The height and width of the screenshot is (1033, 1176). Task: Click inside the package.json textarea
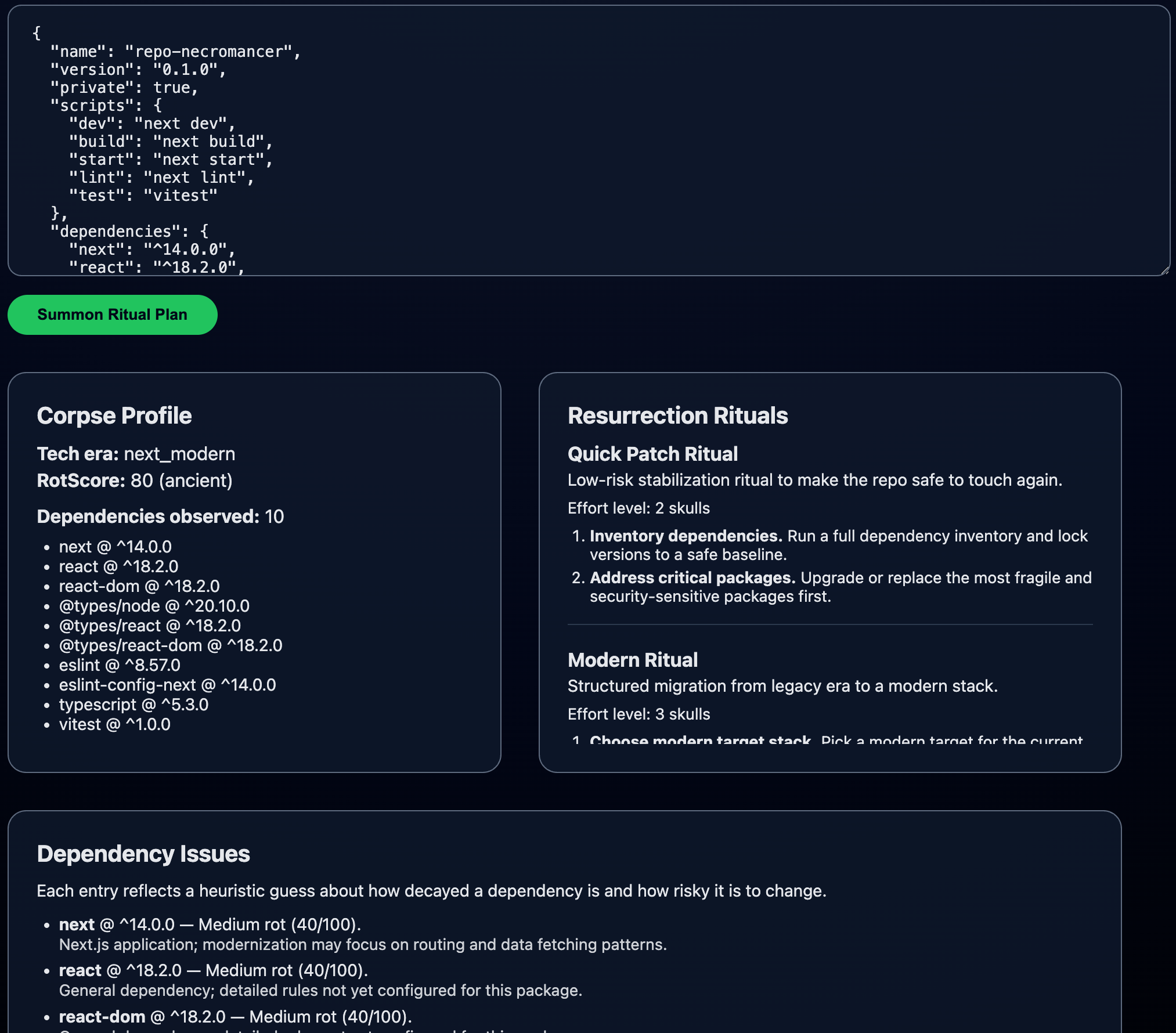[580, 145]
